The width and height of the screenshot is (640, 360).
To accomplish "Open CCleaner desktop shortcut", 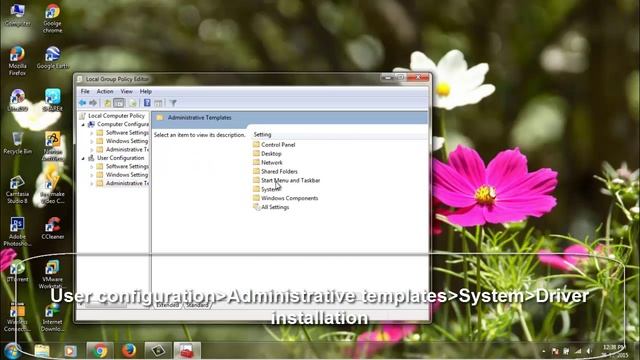I will (53, 228).
